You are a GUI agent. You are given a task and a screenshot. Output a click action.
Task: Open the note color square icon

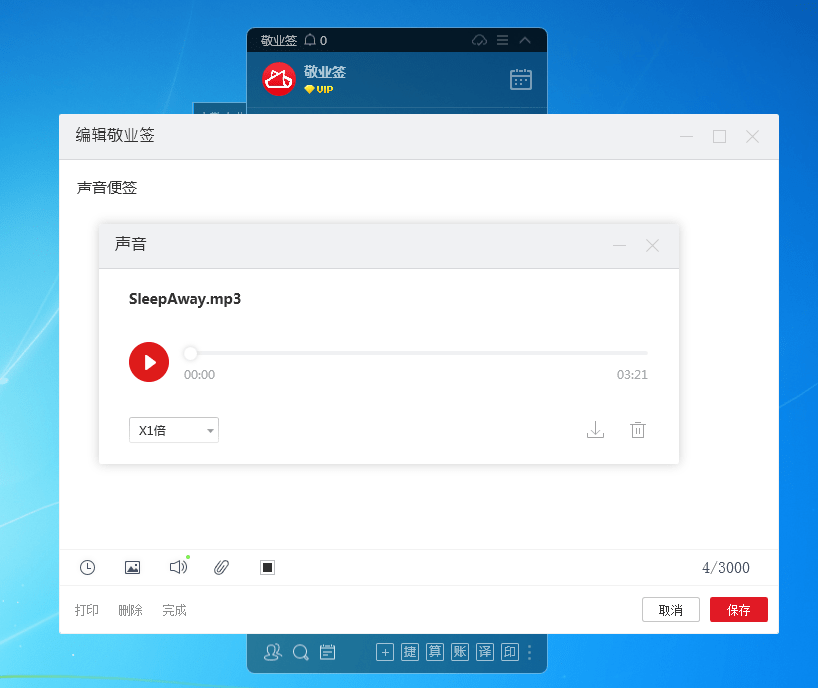click(x=268, y=568)
